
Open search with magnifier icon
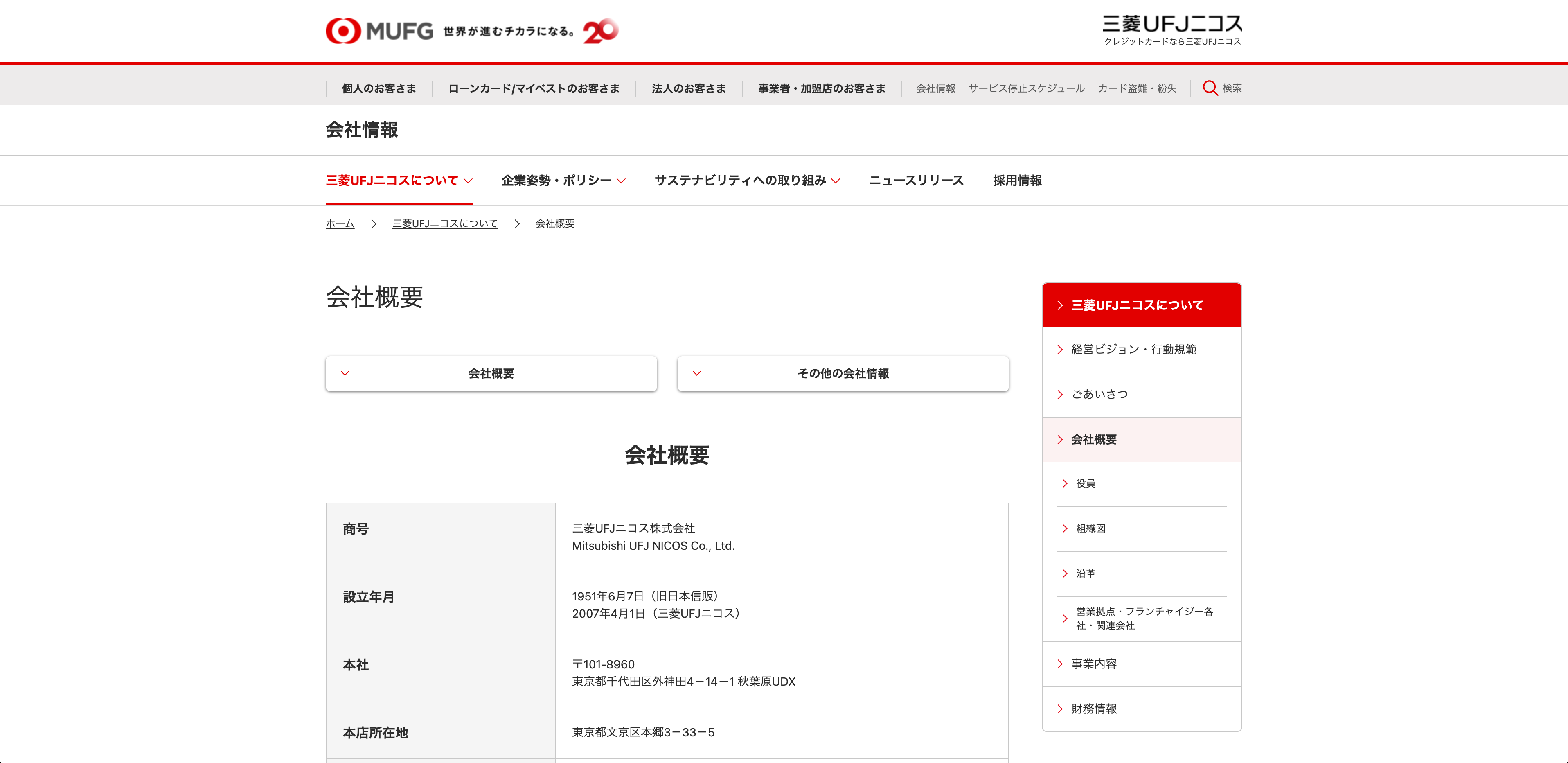point(1210,88)
